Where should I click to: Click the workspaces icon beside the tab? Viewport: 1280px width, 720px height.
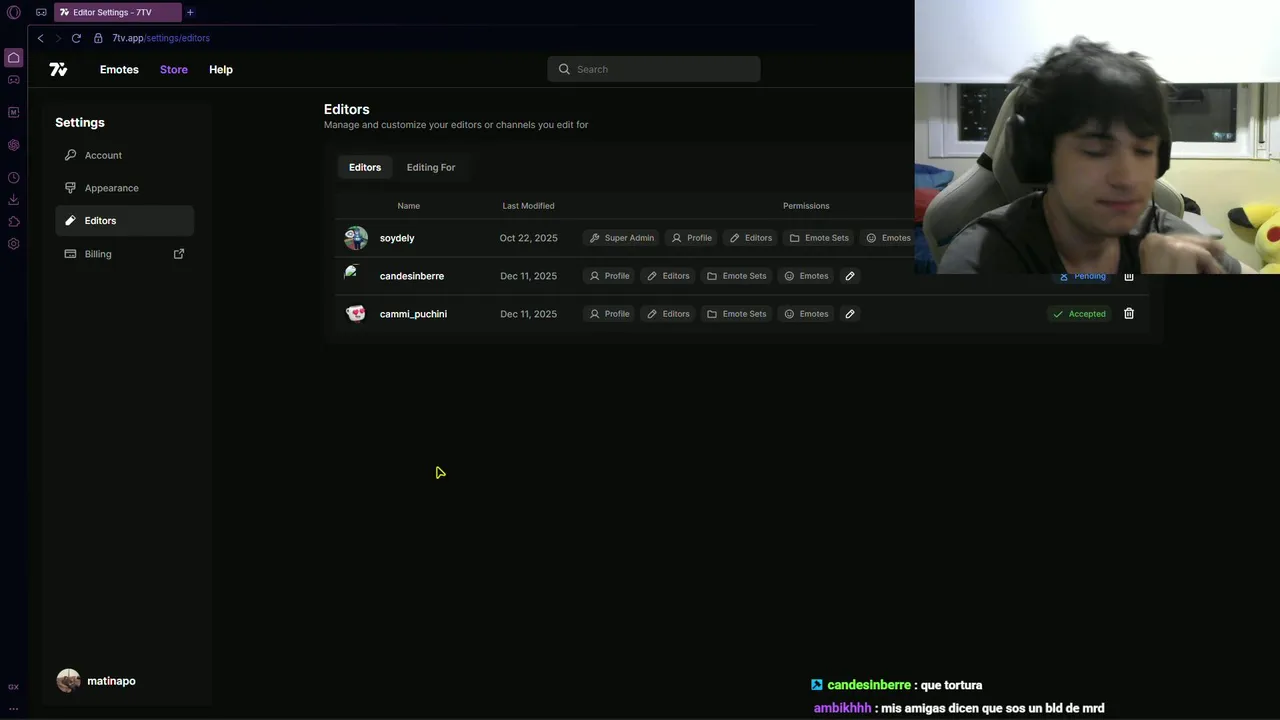41,13
